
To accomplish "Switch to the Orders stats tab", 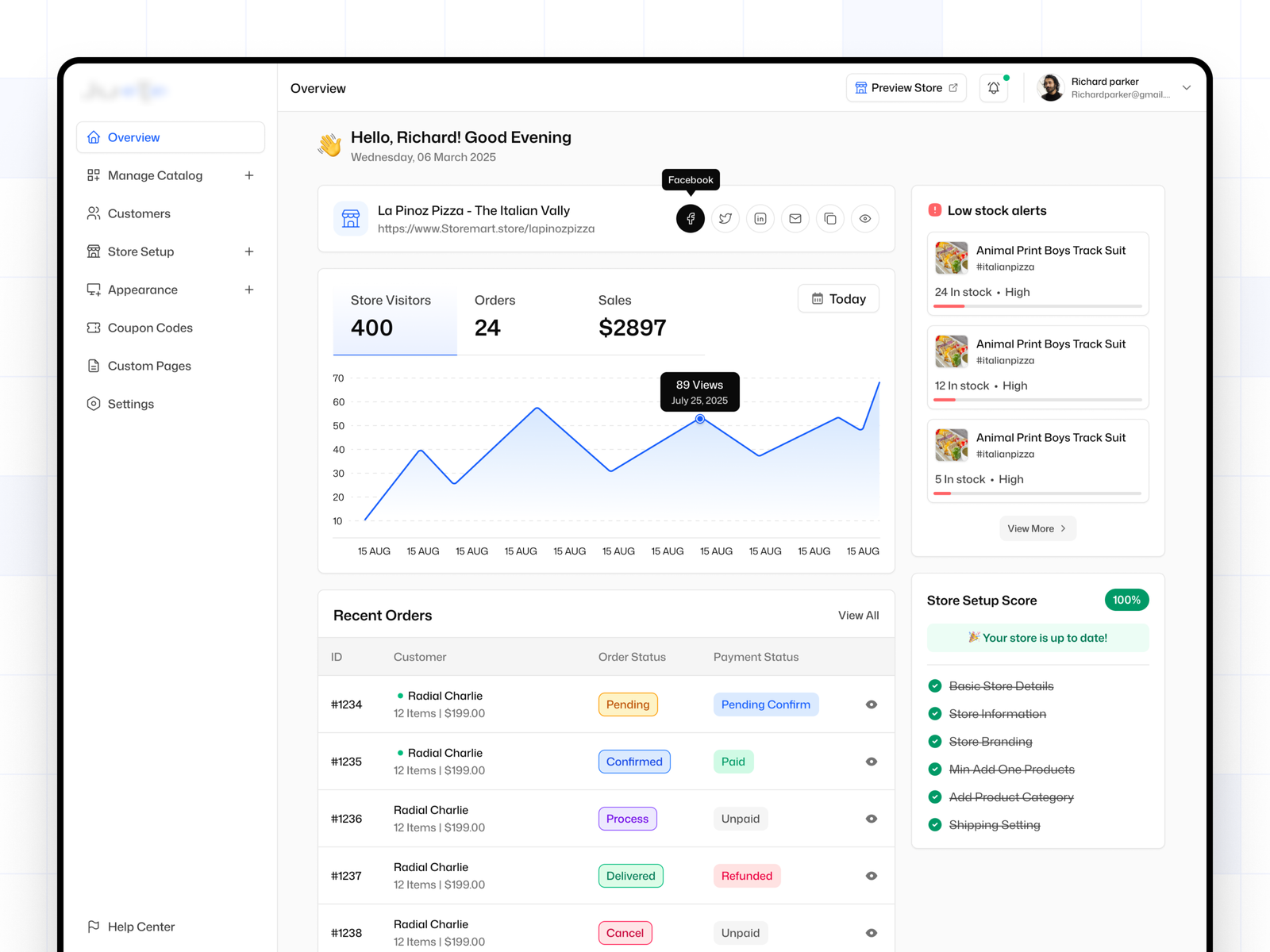I will 495,315.
